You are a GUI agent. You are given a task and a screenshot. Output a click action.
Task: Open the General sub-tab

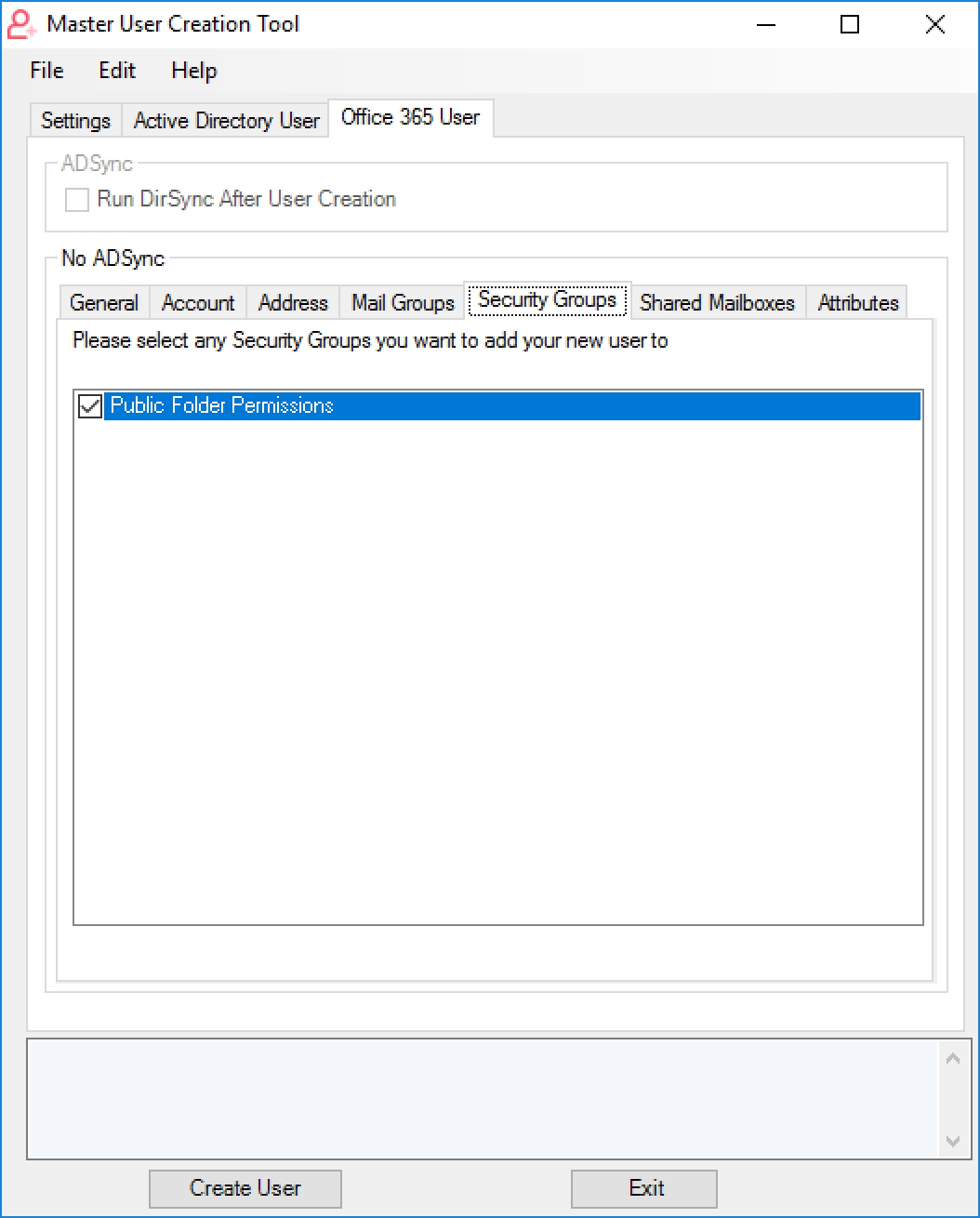[x=104, y=303]
